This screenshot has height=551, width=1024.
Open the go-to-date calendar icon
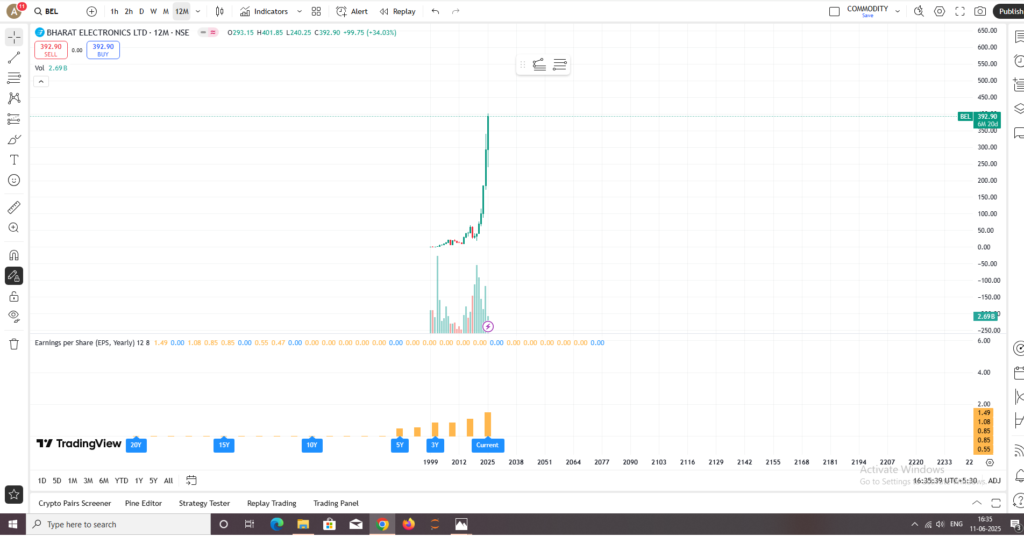point(191,480)
